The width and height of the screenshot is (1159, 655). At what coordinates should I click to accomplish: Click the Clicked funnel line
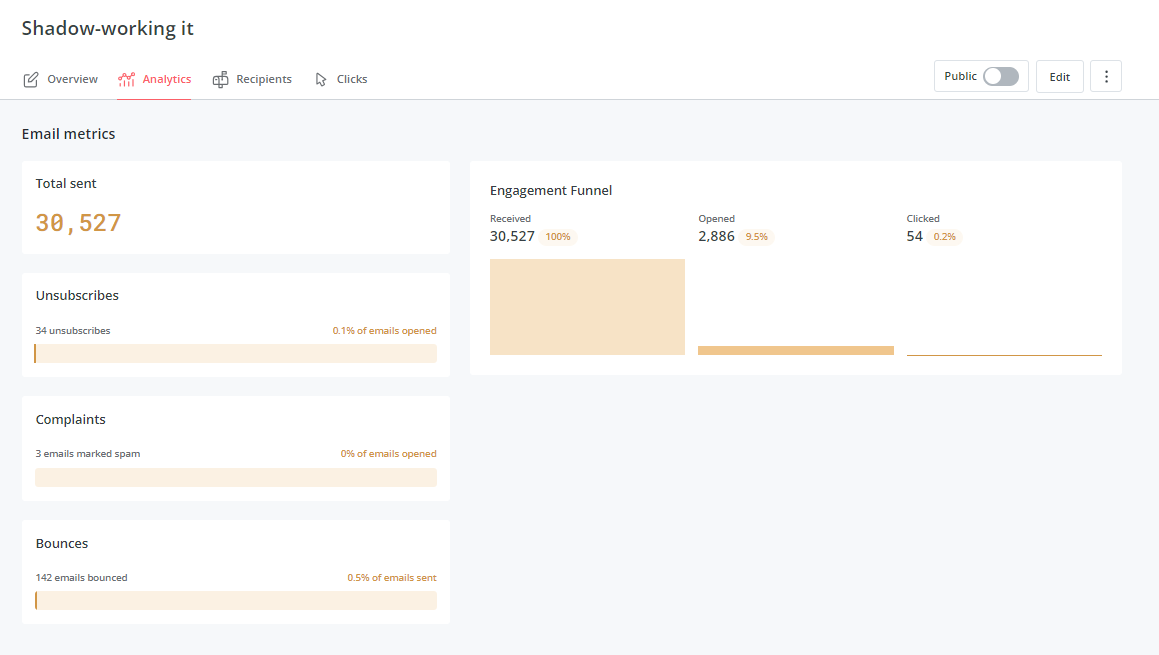pos(1003,352)
